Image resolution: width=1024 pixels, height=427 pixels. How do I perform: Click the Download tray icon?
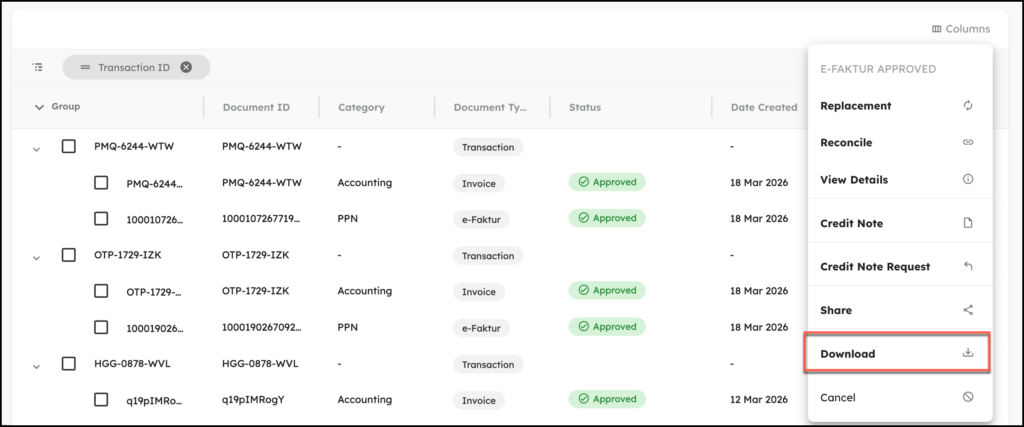967,354
